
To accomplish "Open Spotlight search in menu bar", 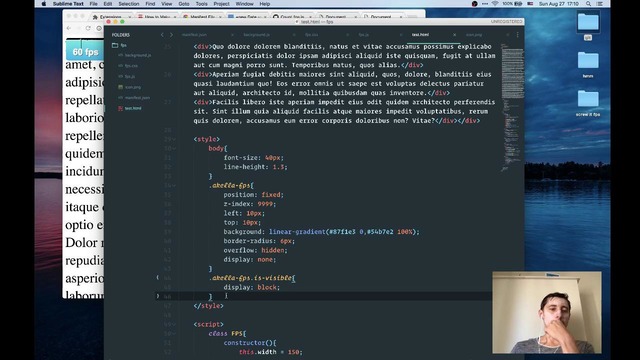I will click(x=588, y=4).
